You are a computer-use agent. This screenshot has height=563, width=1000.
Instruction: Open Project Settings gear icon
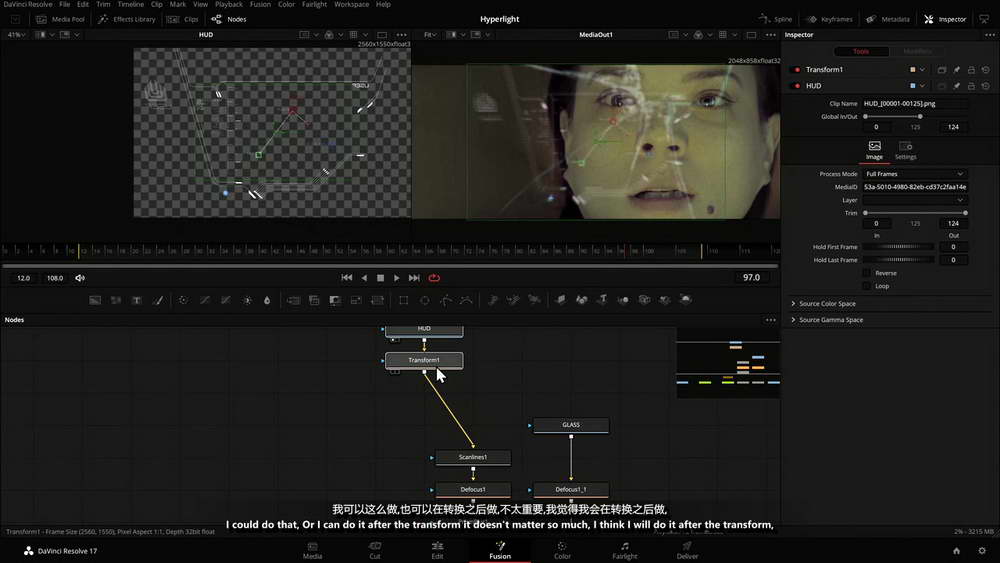[982, 551]
